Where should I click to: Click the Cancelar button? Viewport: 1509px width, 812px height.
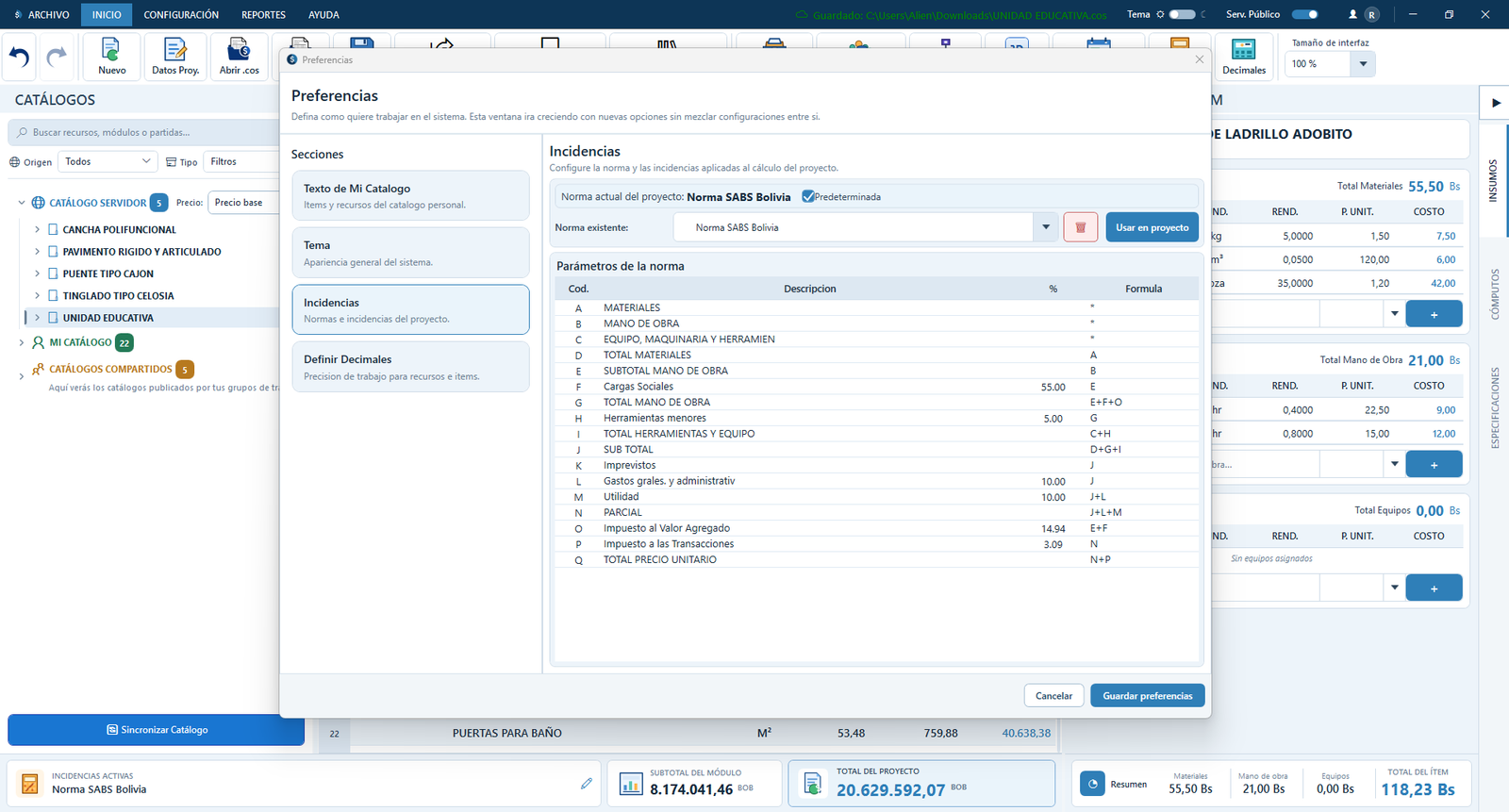pos(1053,696)
